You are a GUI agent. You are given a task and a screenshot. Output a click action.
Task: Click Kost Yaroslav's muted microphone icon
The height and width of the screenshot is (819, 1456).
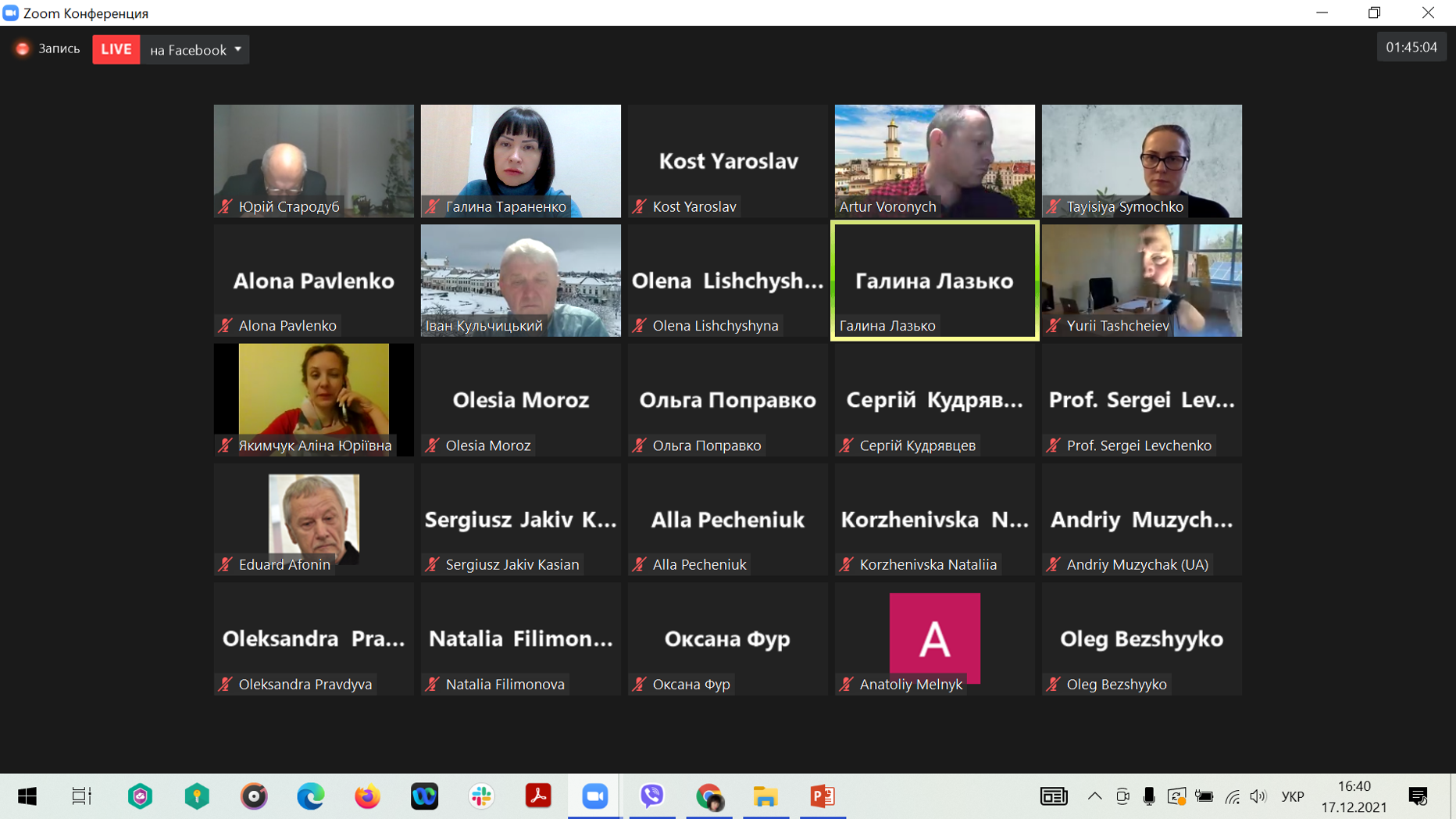point(640,206)
